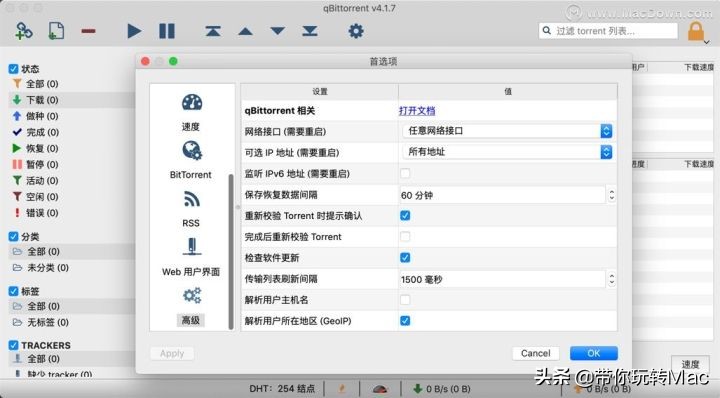This screenshot has height=398, width=720.
Task: Uncheck 重新校验 Torrent 时提示确认
Action: pyautogui.click(x=405, y=215)
